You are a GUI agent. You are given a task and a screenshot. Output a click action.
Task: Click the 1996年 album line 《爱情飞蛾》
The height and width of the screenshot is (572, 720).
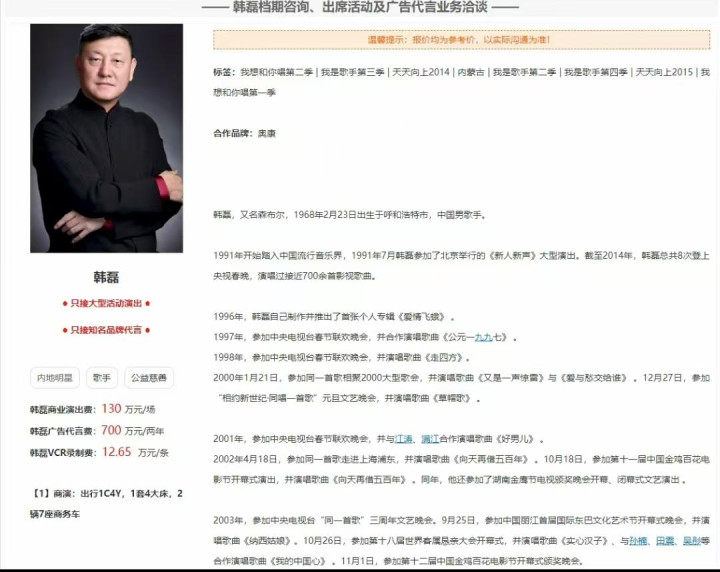(334, 317)
